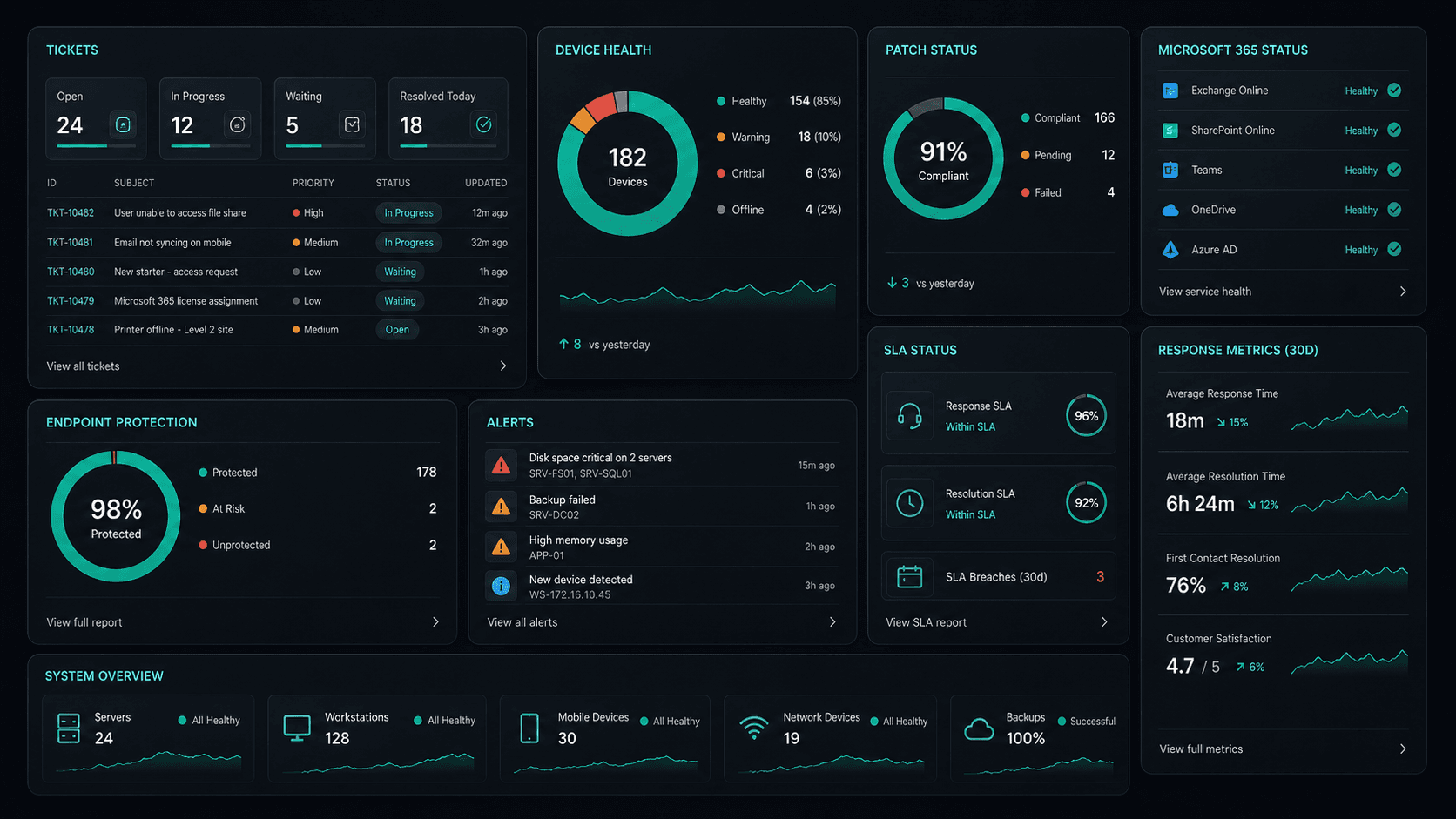Image resolution: width=1456 pixels, height=819 pixels.
Task: Open the View service health link
Action: [1205, 292]
